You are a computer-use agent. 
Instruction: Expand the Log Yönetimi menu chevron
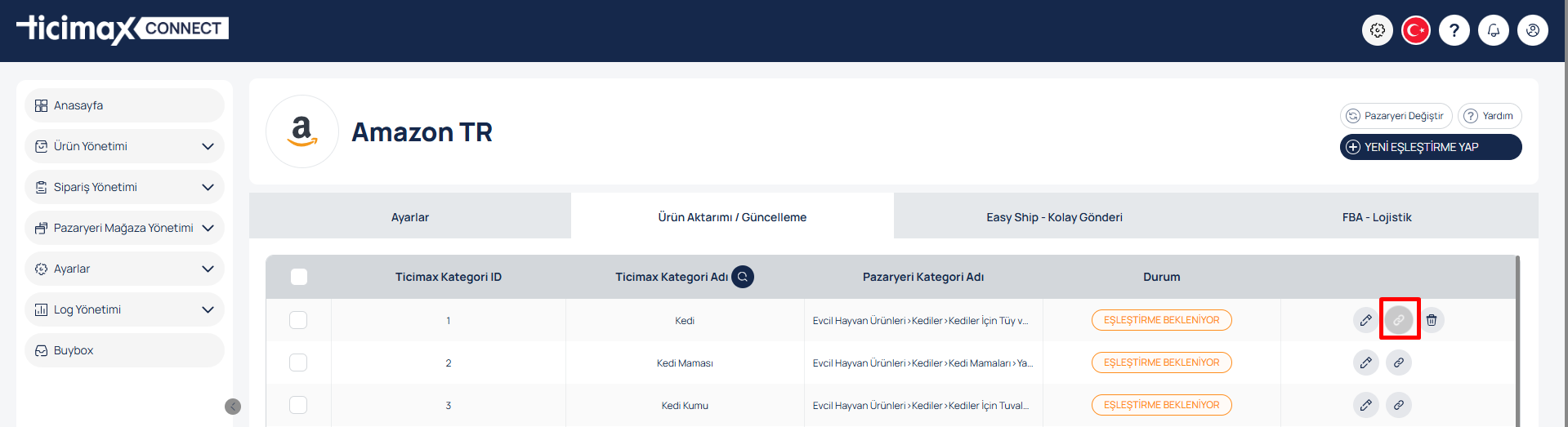[208, 309]
